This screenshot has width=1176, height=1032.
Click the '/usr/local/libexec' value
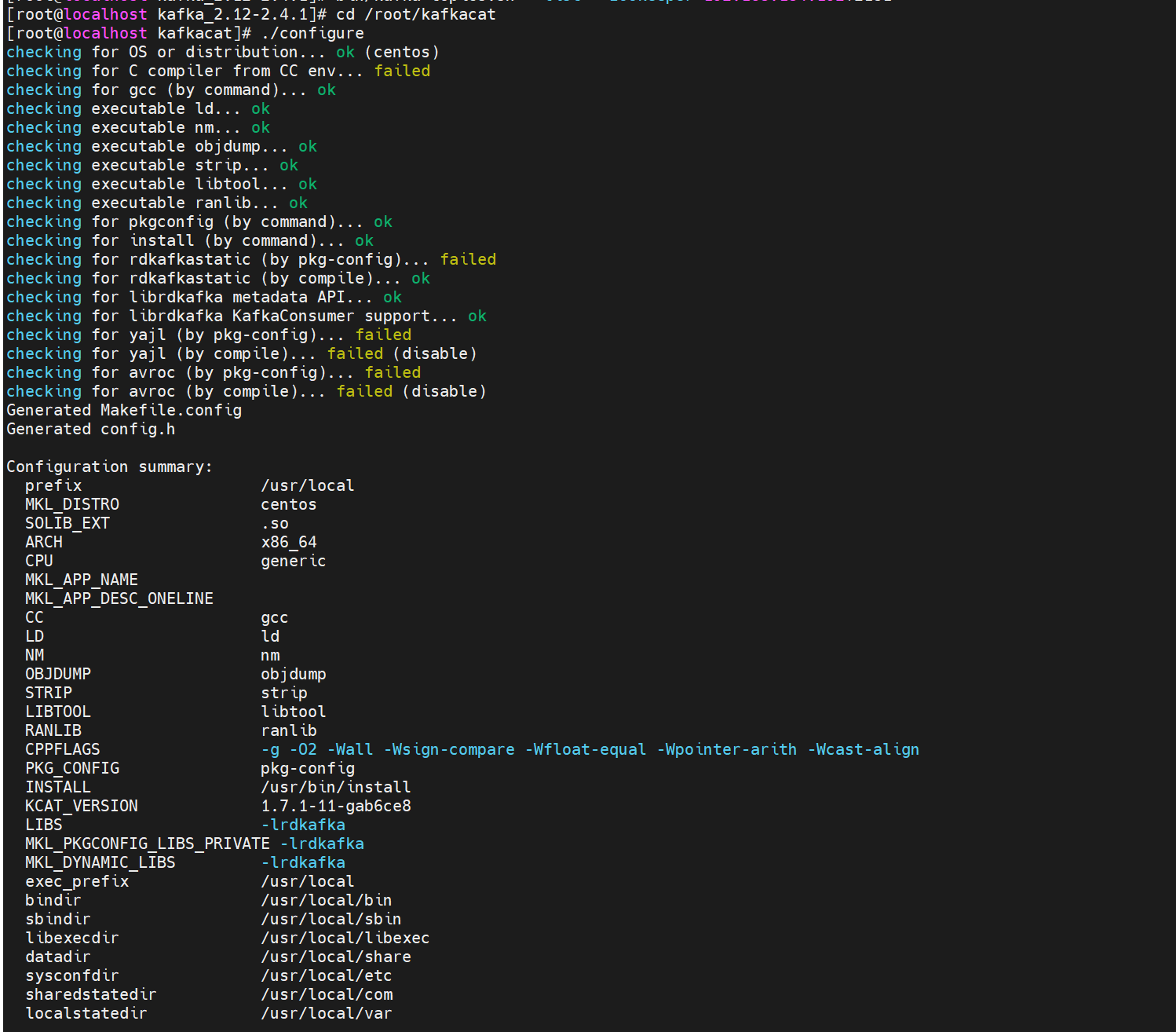click(x=345, y=938)
